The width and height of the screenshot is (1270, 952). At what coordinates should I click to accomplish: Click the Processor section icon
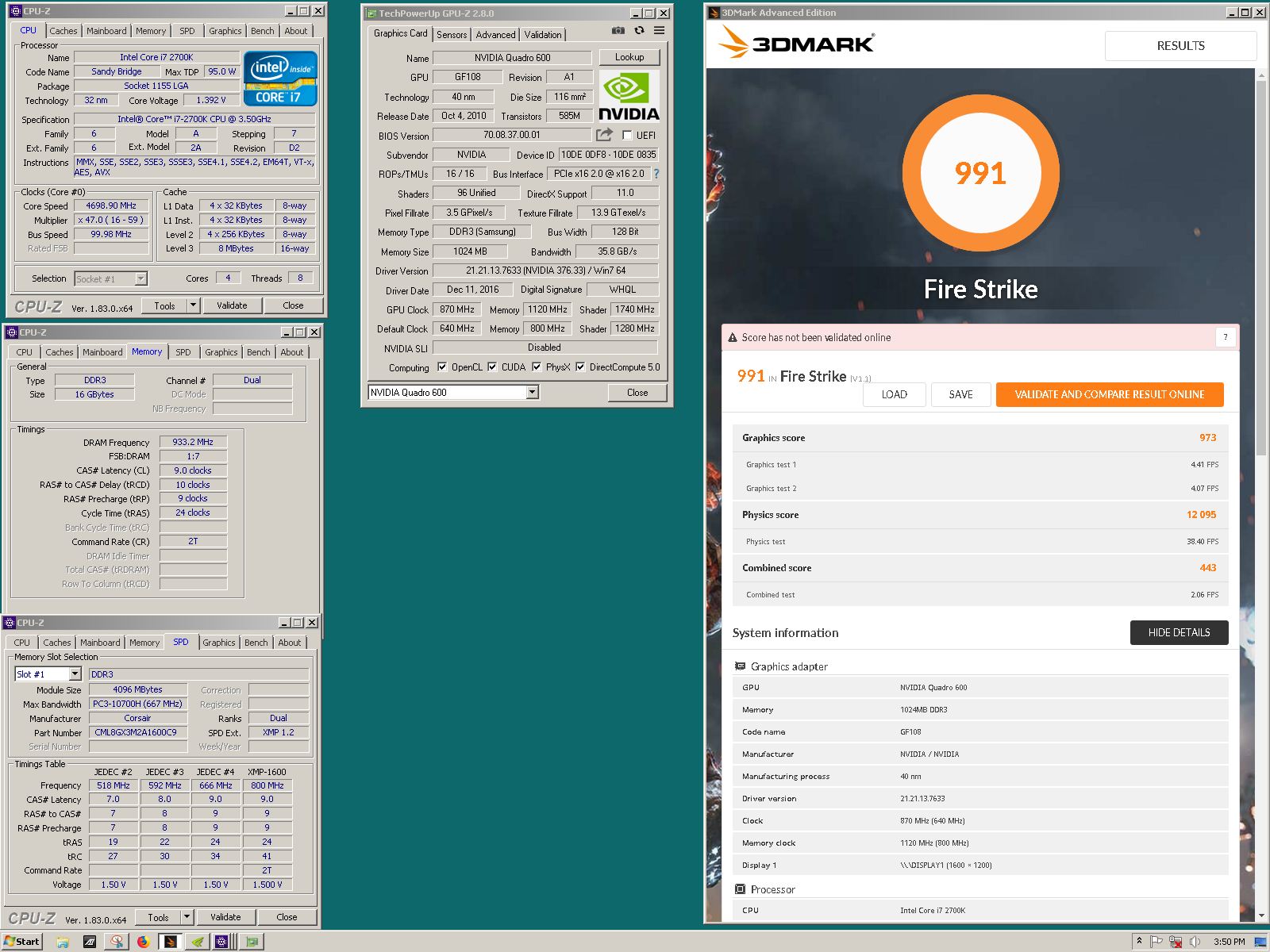(740, 889)
